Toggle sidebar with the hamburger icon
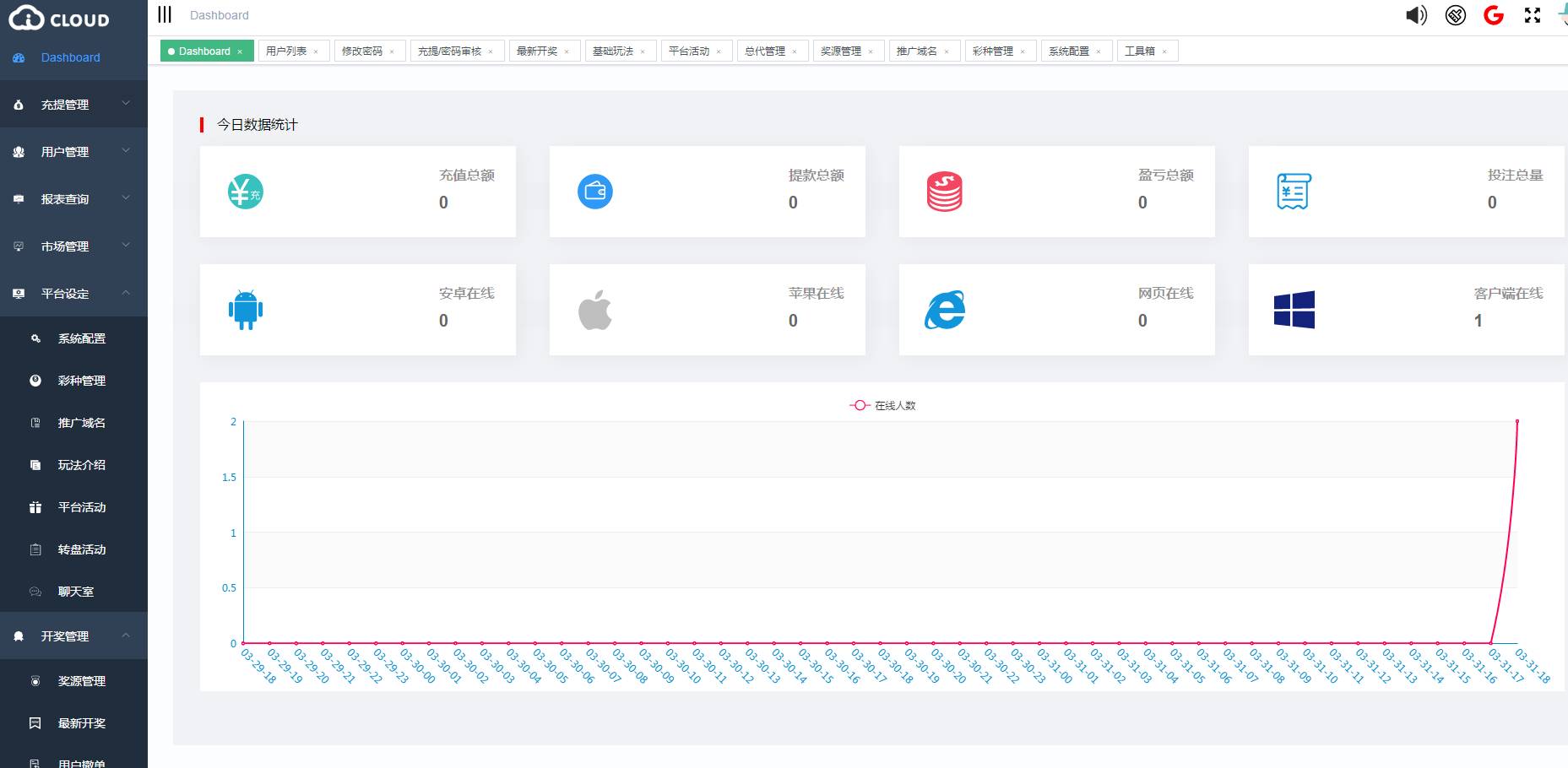 (165, 14)
